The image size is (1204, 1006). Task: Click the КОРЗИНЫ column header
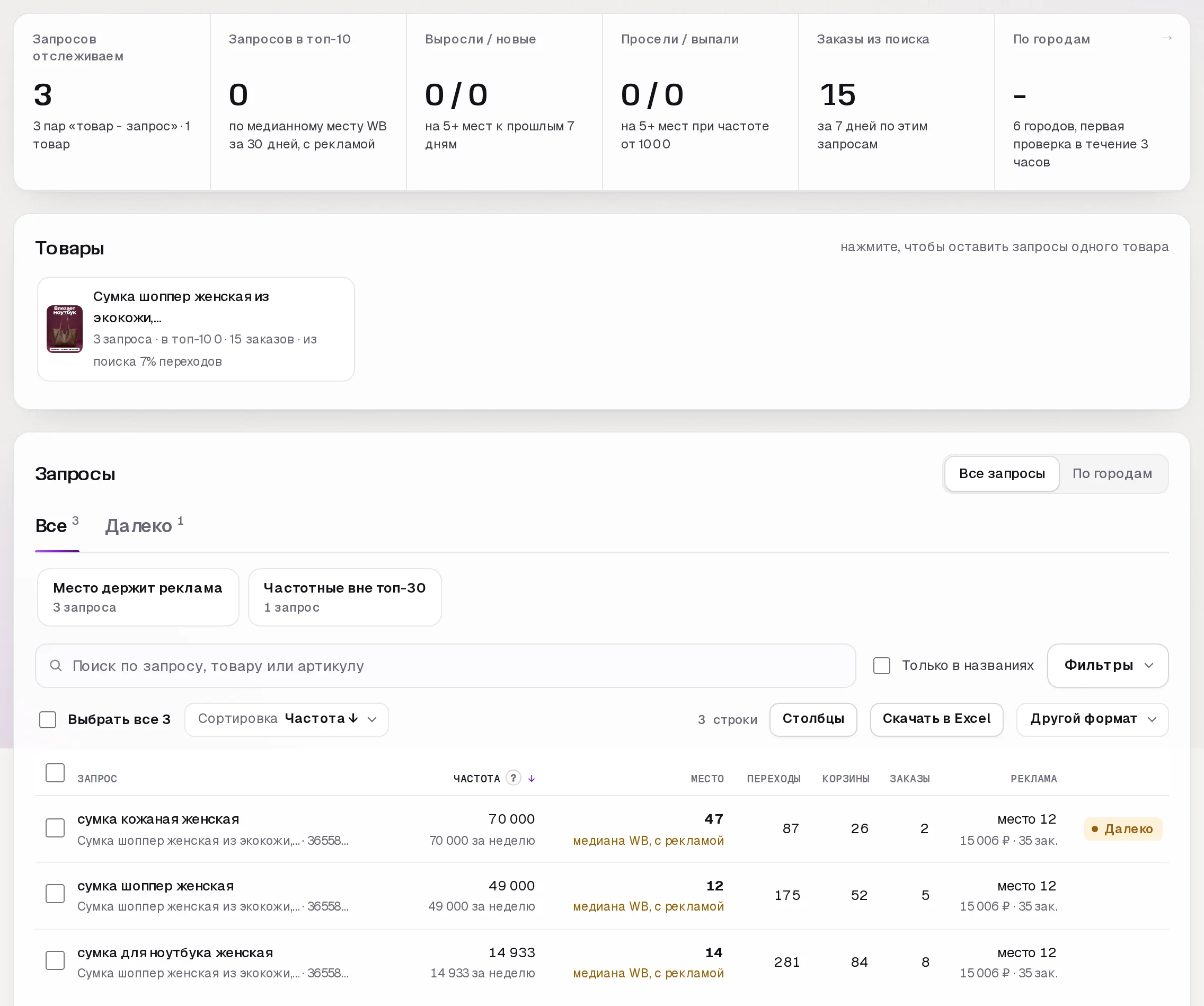846,779
